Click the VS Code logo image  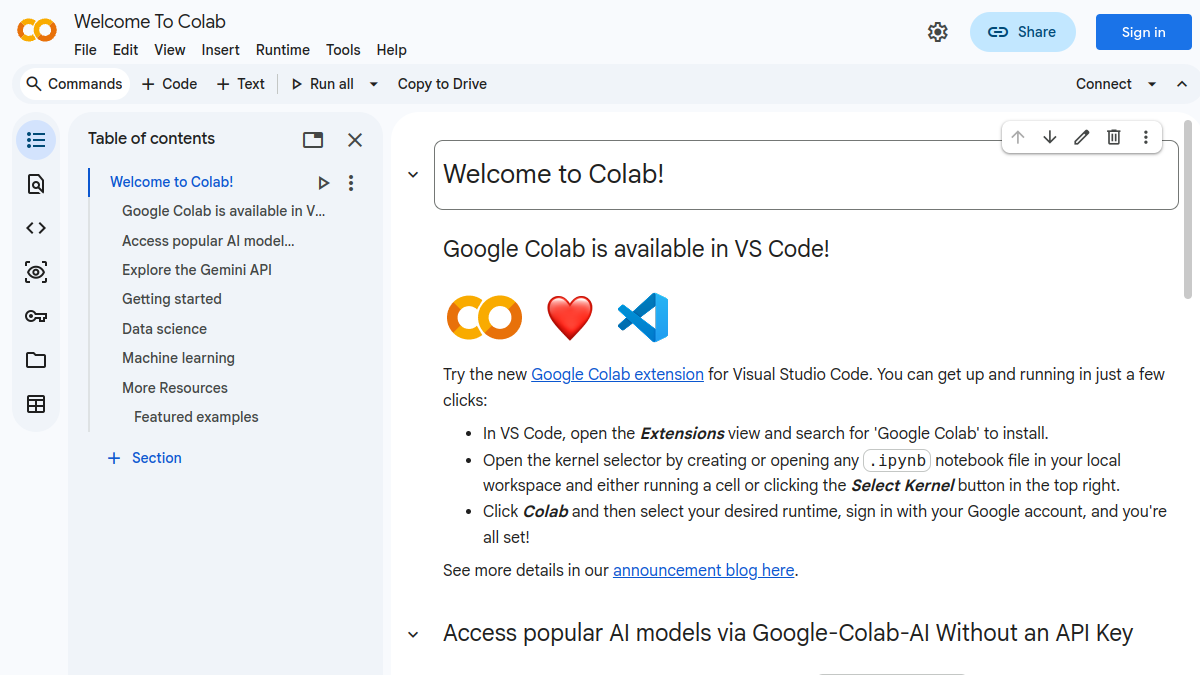(x=643, y=318)
